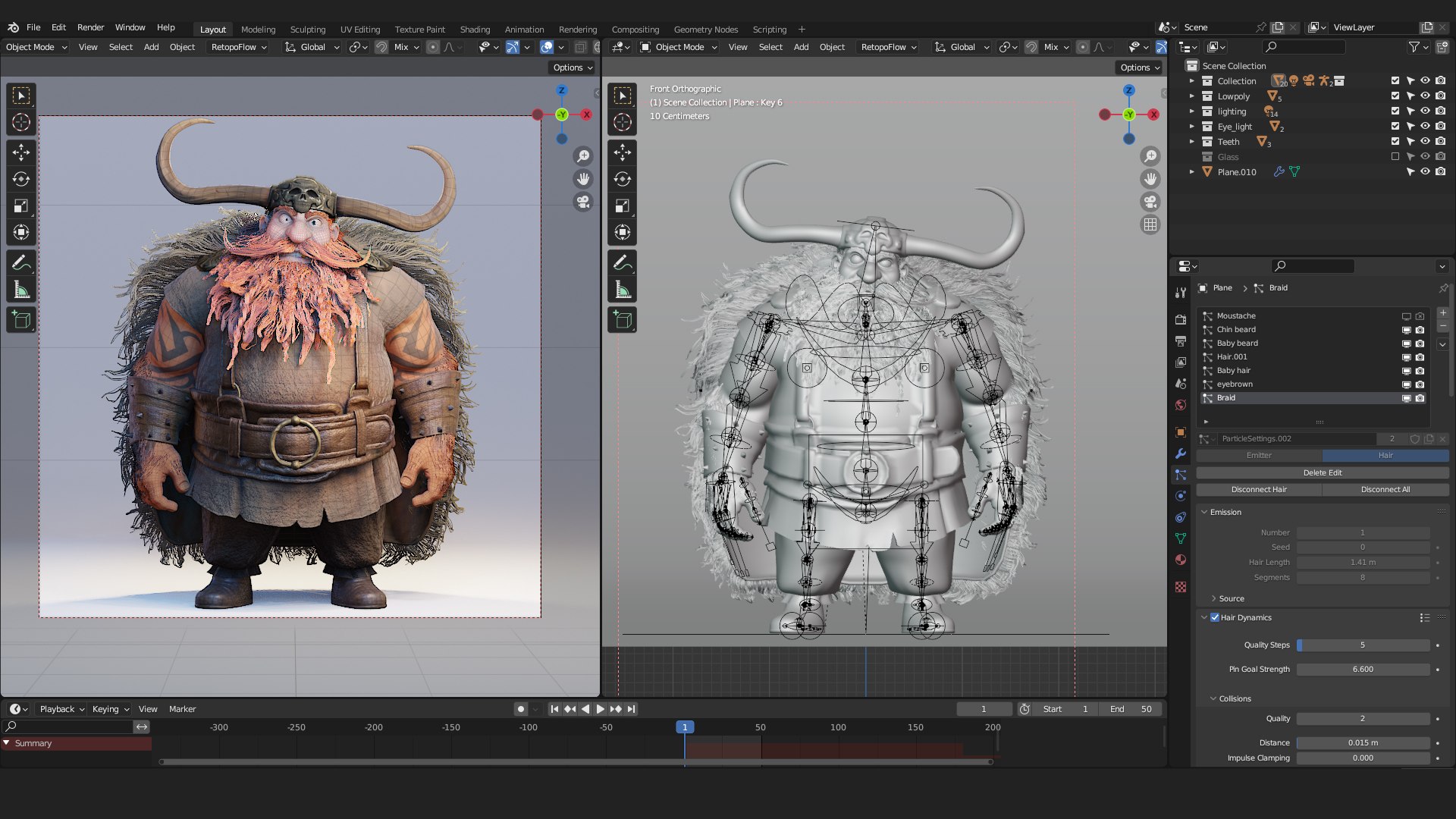Viewport: 1456px width, 819px height.
Task: Expand the Lowpoly collection
Action: (1191, 96)
